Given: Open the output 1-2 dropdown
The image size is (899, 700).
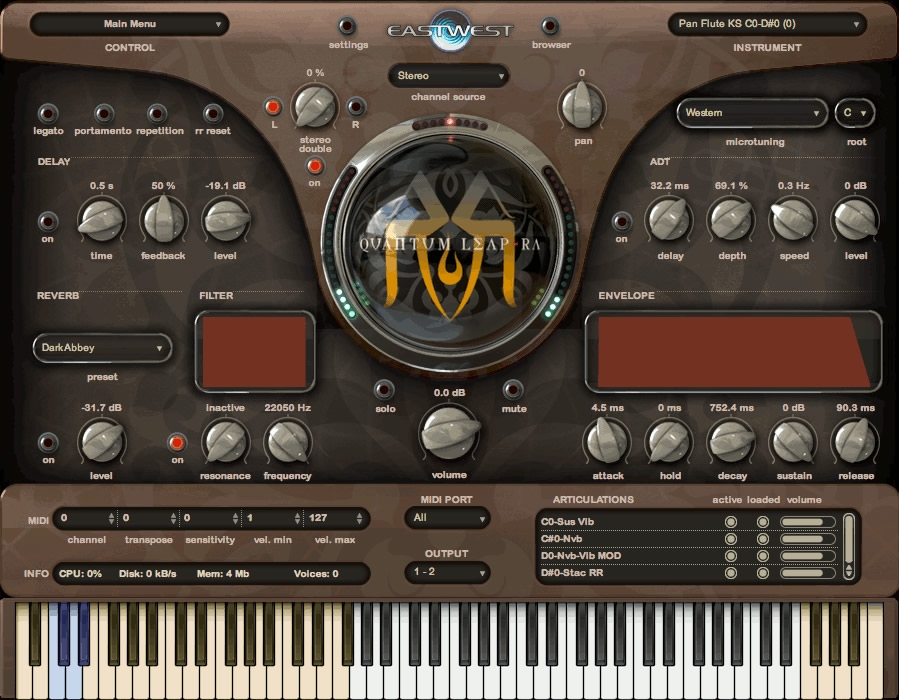Looking at the screenshot, I should tap(447, 572).
